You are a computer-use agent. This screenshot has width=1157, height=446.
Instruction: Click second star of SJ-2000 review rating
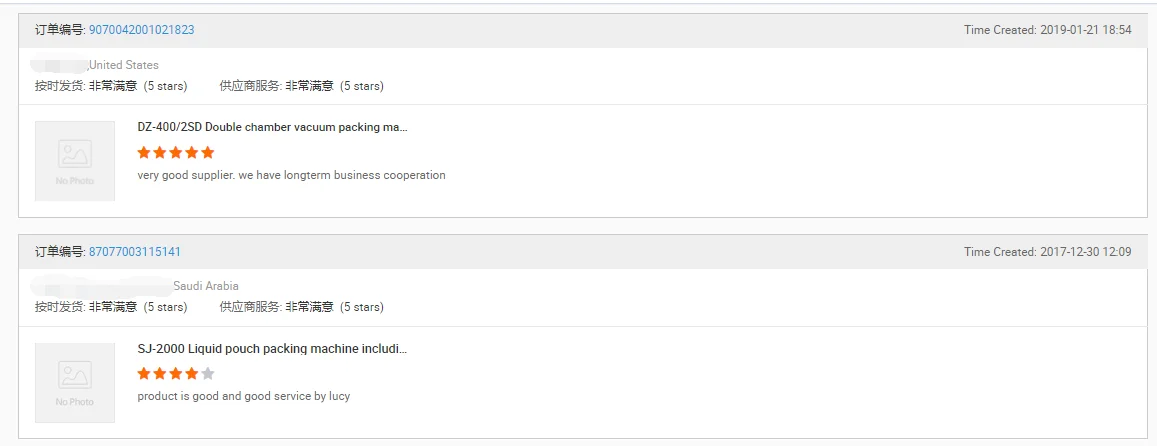pyautogui.click(x=160, y=374)
